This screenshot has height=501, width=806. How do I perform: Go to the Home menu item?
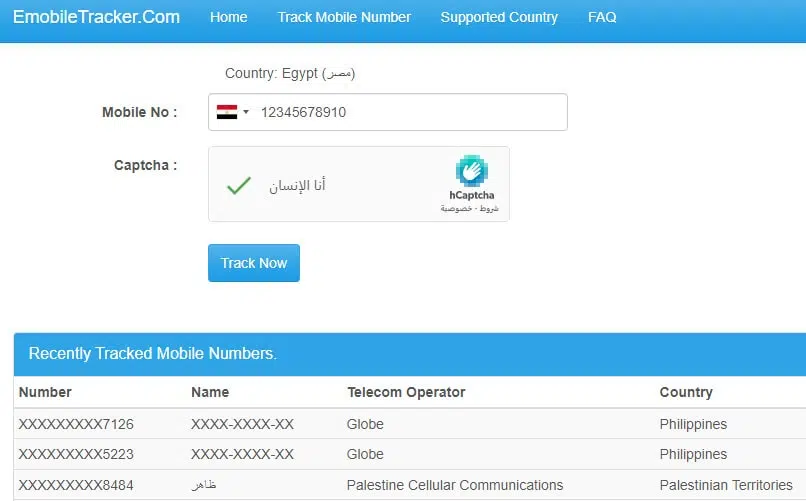(x=228, y=17)
